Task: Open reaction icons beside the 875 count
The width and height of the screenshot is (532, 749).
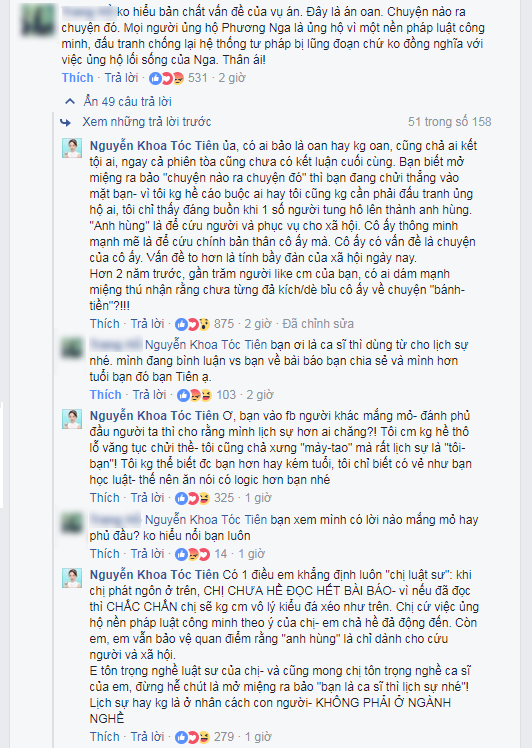Action: [x=193, y=324]
